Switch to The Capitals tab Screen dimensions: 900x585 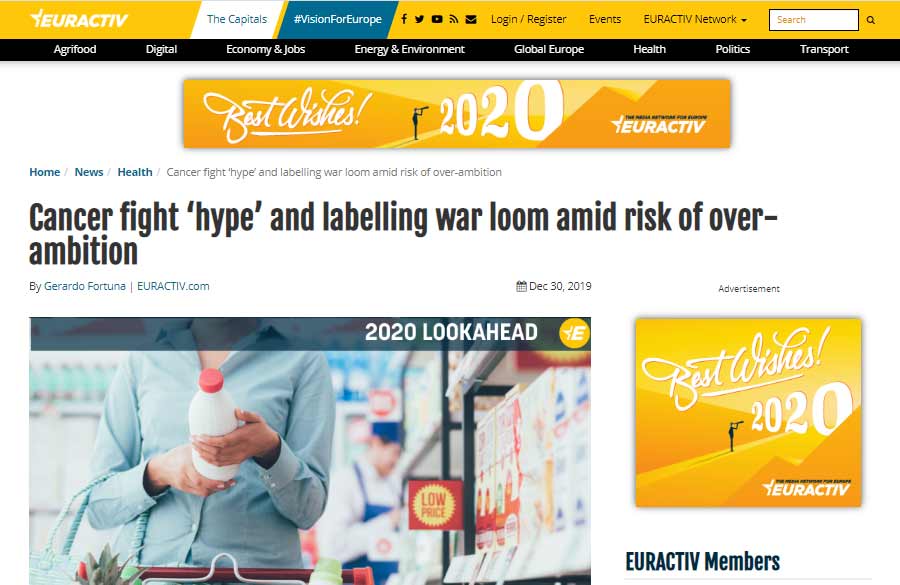236,19
